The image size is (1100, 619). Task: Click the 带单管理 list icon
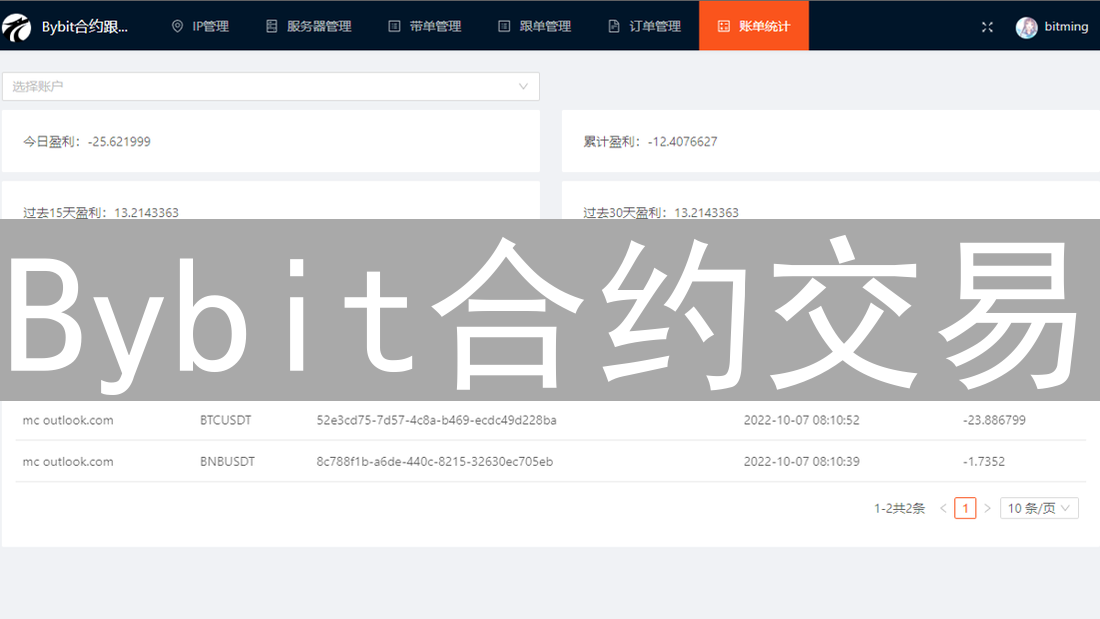394,27
